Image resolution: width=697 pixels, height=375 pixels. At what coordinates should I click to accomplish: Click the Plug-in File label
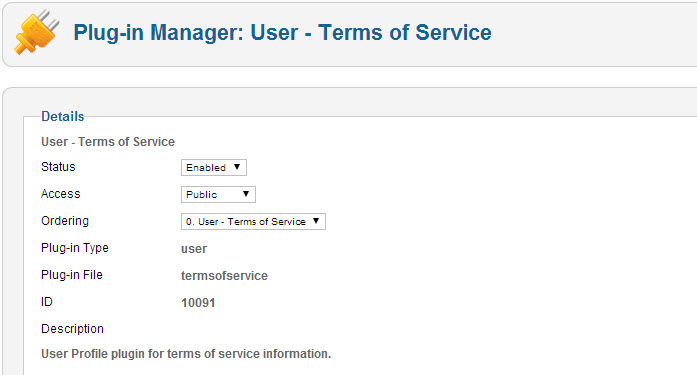click(72, 275)
